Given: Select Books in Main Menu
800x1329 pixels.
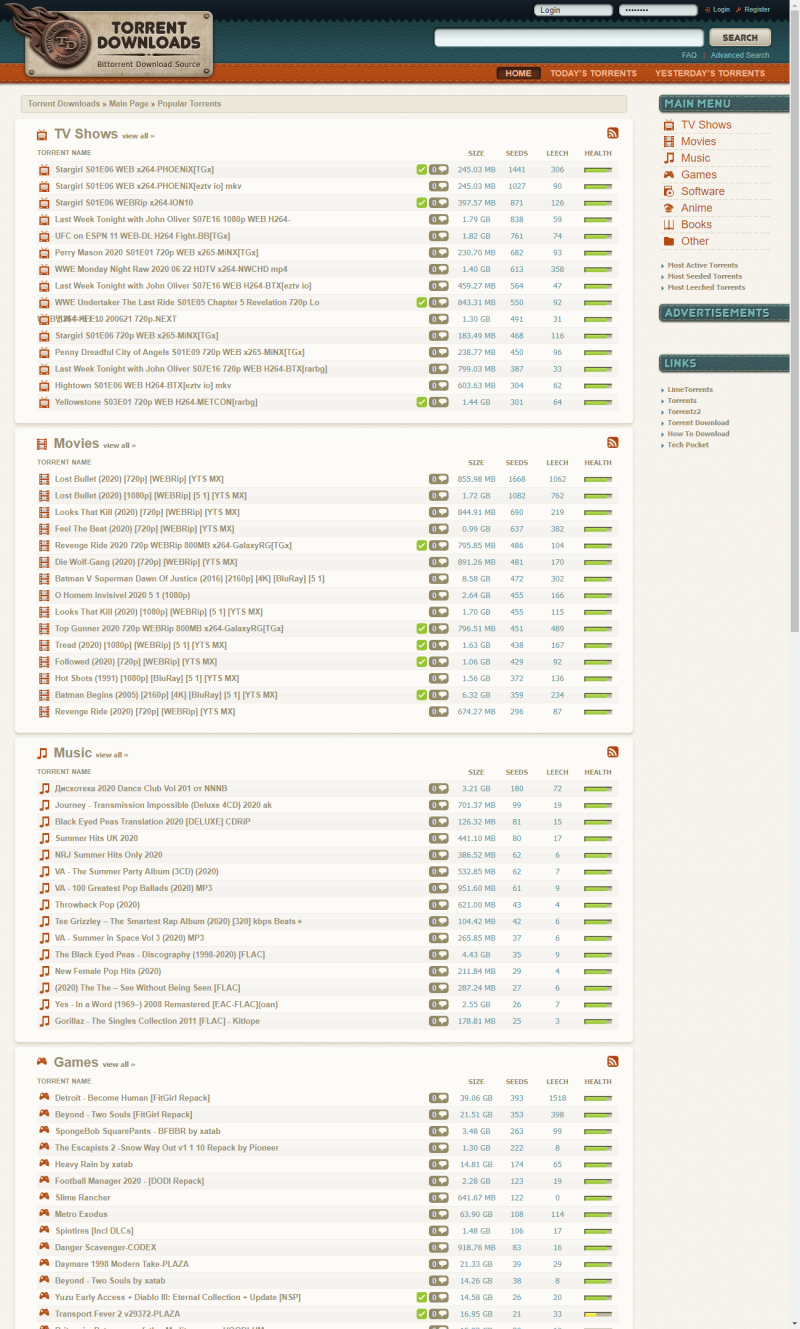Looking at the screenshot, I should click(x=696, y=225).
